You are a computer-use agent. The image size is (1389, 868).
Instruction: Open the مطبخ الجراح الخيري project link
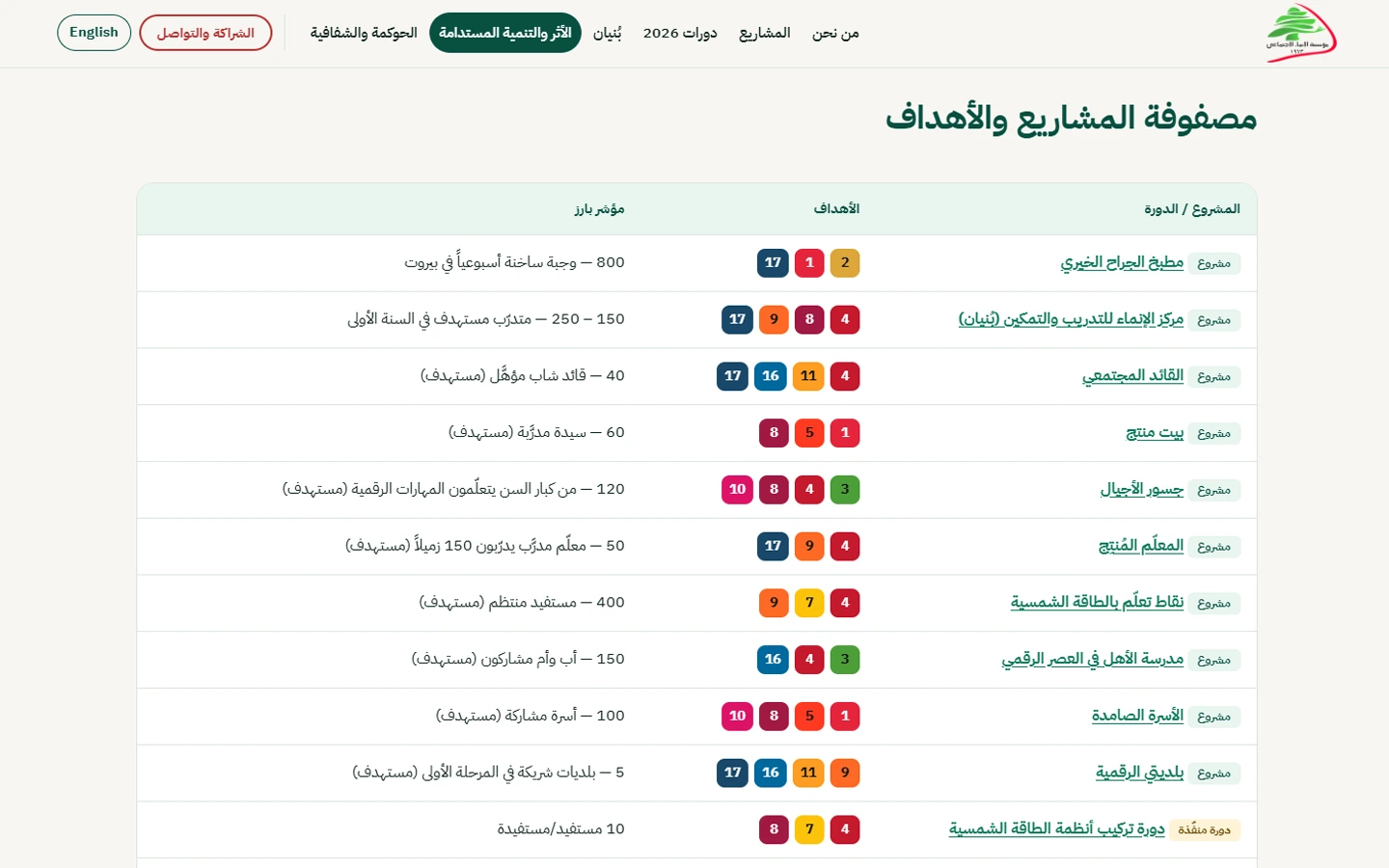(1122, 262)
